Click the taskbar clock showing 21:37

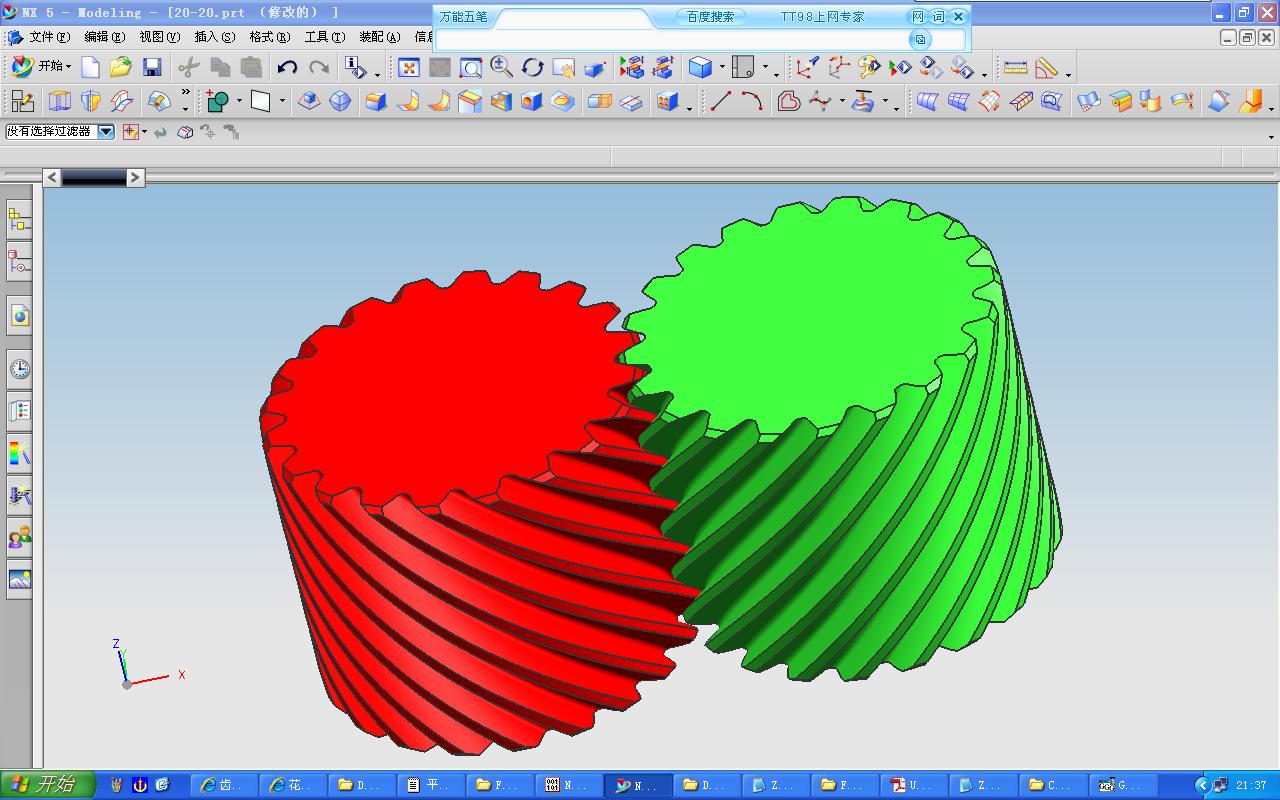(1251, 785)
